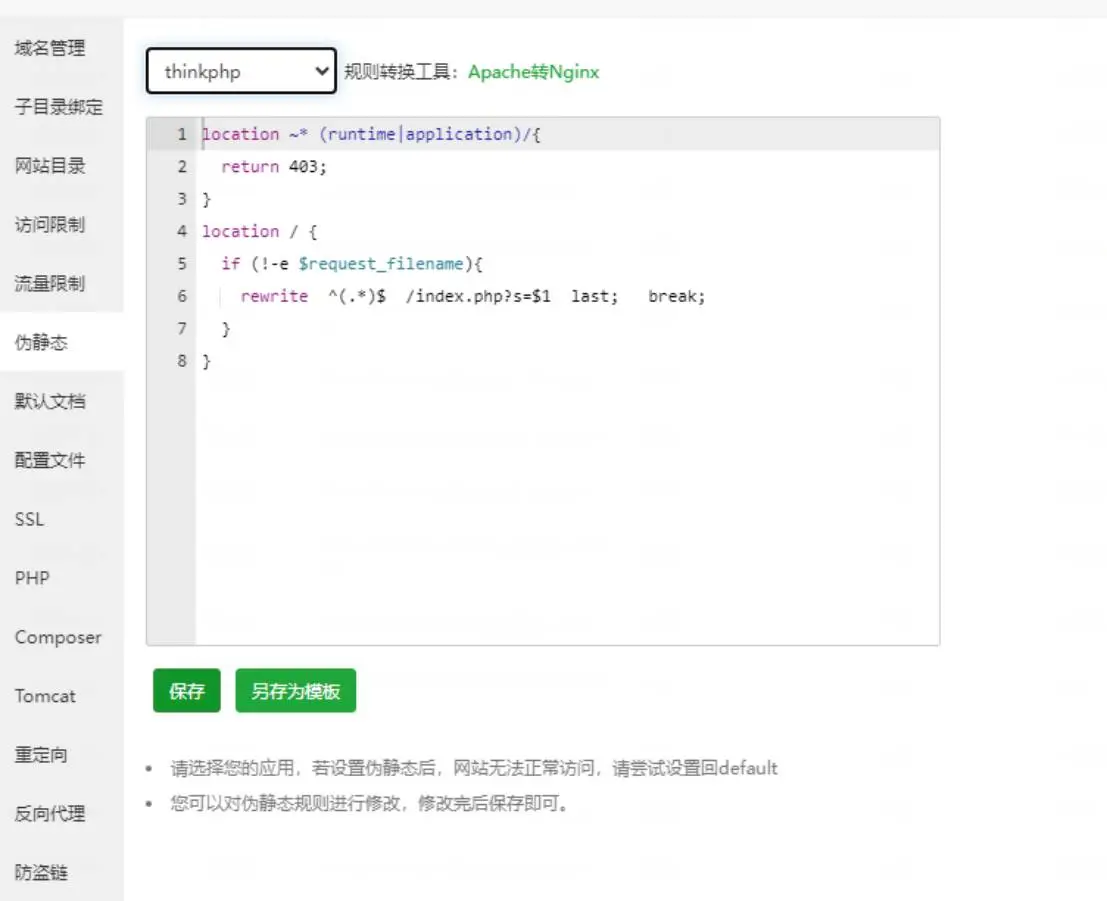Open the 默认文档 tab
This screenshot has height=901, width=1107.
(50, 401)
